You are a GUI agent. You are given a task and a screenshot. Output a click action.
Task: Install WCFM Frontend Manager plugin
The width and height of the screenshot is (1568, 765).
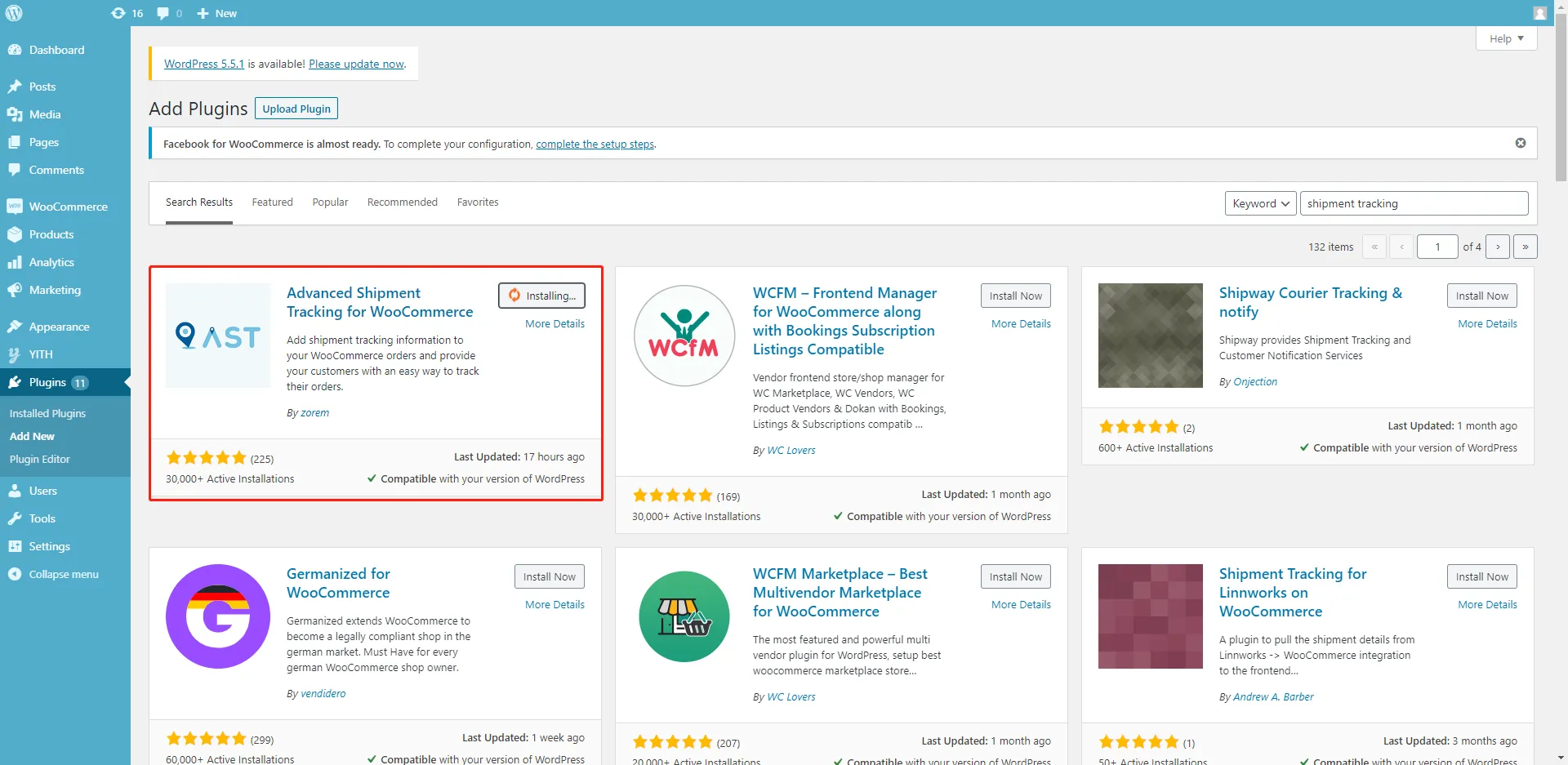click(1015, 296)
